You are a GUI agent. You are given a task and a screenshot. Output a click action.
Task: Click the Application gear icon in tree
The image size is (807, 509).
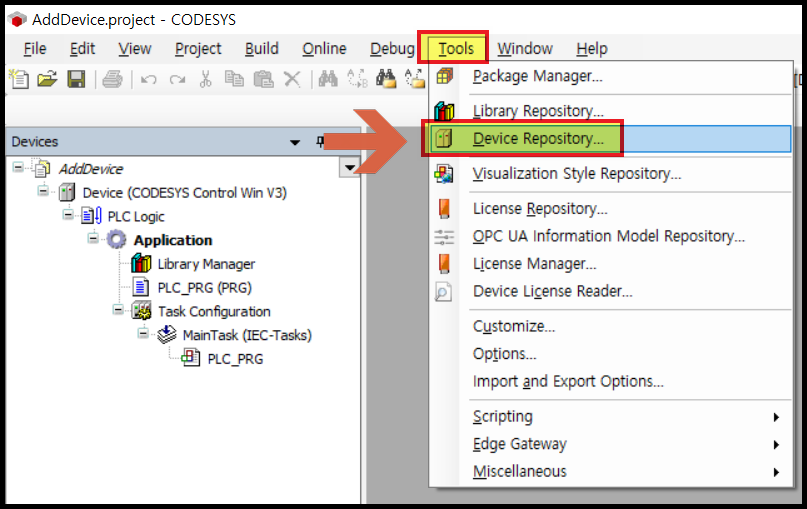tap(116, 240)
